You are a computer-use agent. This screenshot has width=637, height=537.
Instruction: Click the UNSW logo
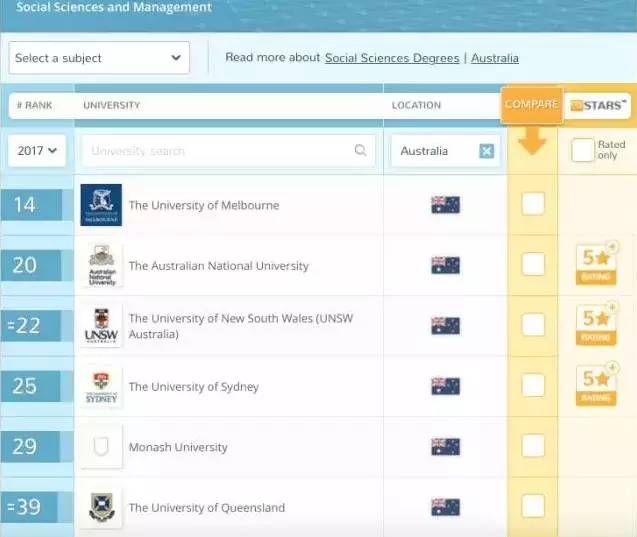[101, 326]
